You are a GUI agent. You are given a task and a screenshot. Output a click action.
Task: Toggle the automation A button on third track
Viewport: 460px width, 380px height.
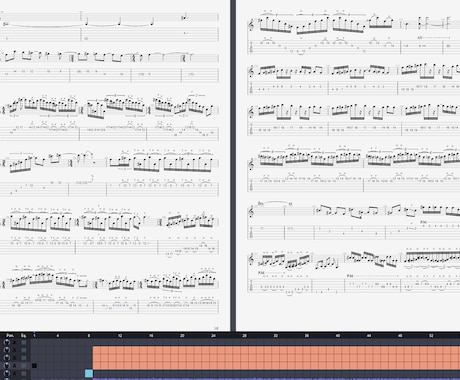tap(14, 358)
